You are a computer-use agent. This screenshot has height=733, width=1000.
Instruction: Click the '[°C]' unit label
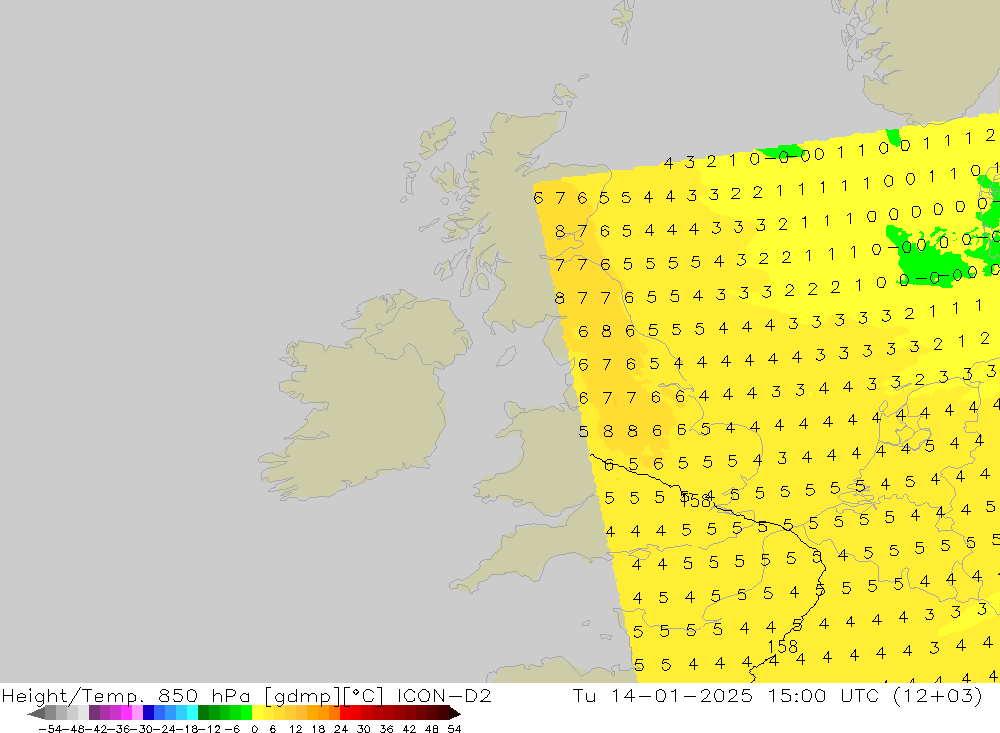pos(364,695)
